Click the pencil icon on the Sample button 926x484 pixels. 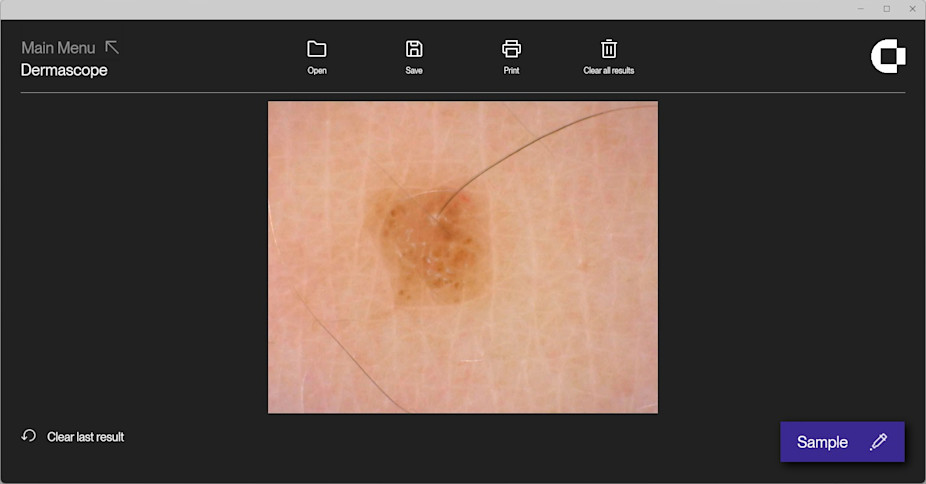pos(878,442)
